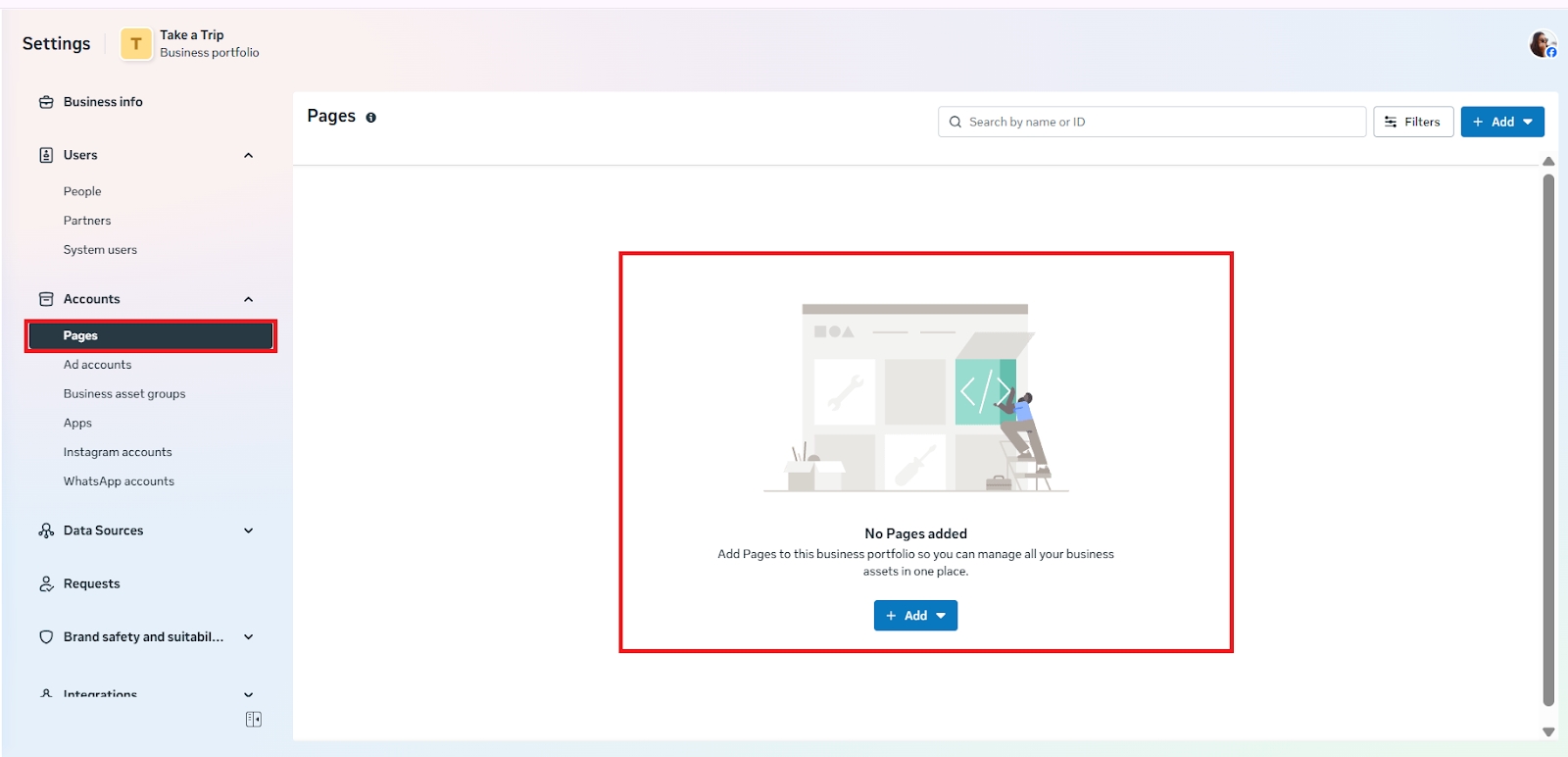Click the Business info briefcase icon
The height and width of the screenshot is (757, 1568).
[x=46, y=102]
